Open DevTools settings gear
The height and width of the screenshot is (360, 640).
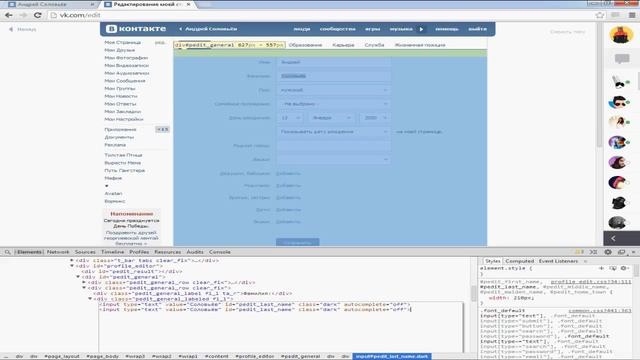pyautogui.click(x=608, y=252)
